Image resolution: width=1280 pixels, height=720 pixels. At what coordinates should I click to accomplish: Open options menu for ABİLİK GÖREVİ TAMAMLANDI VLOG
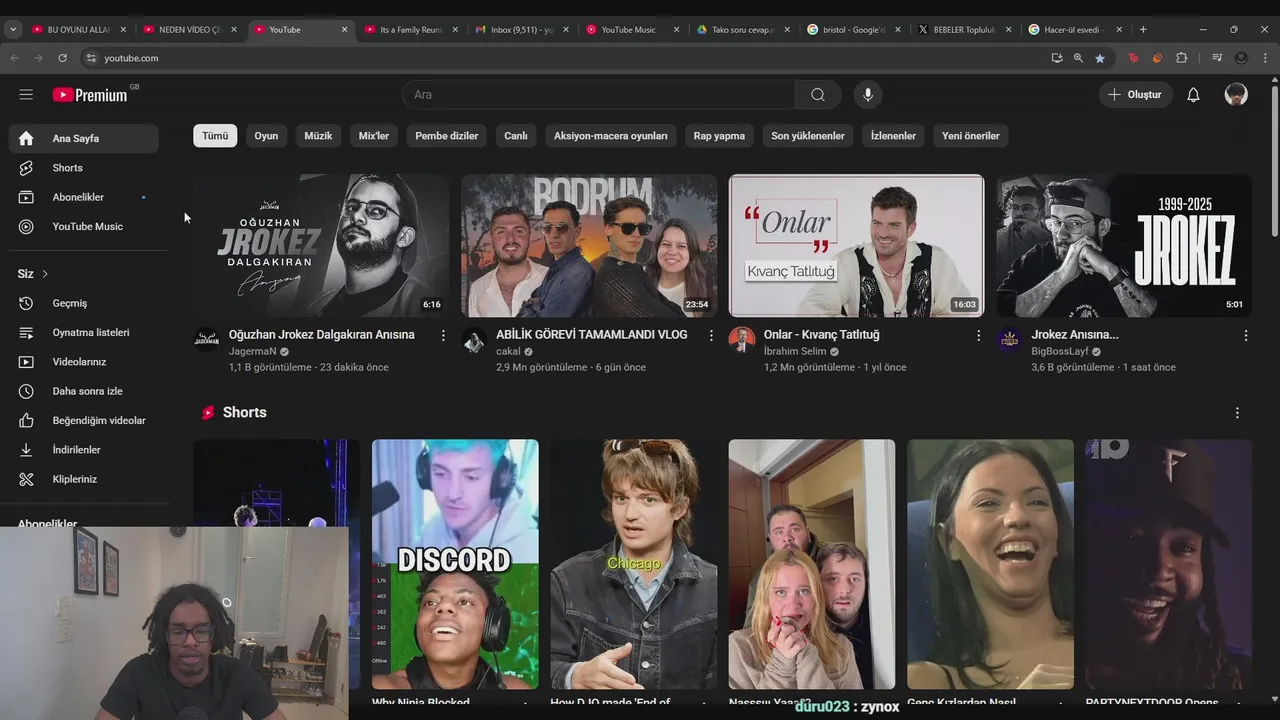(x=711, y=336)
